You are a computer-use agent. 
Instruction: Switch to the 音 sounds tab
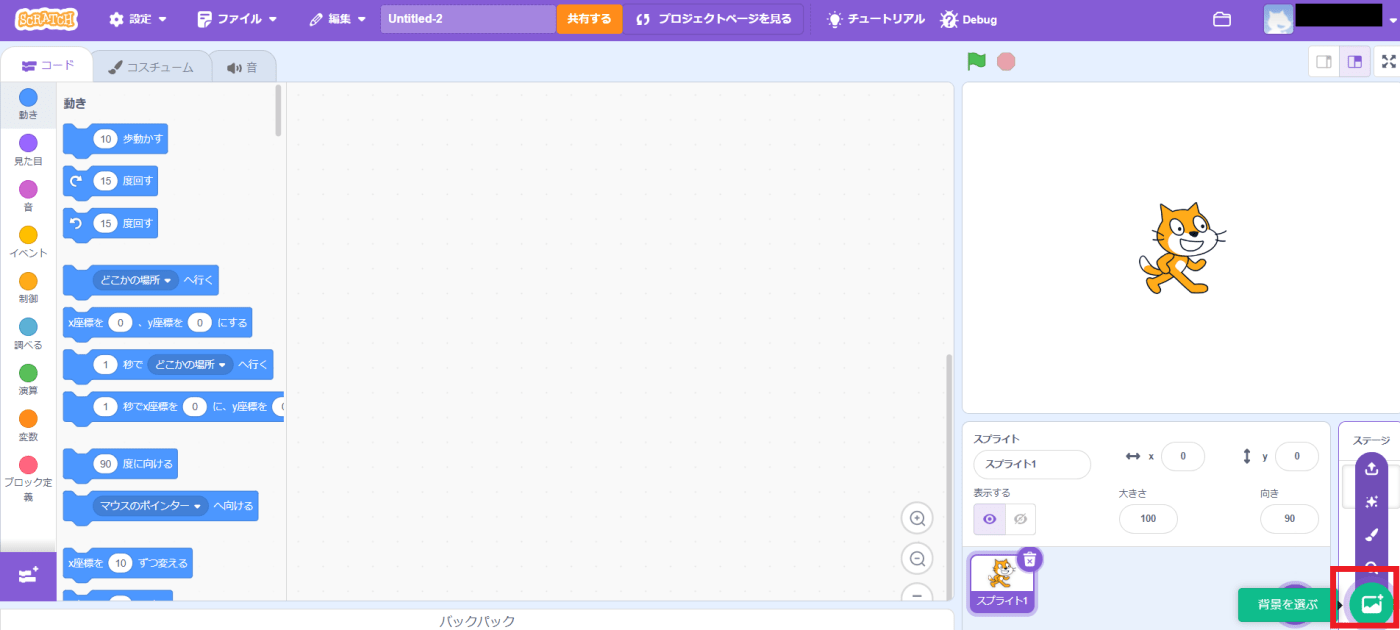pyautogui.click(x=243, y=67)
